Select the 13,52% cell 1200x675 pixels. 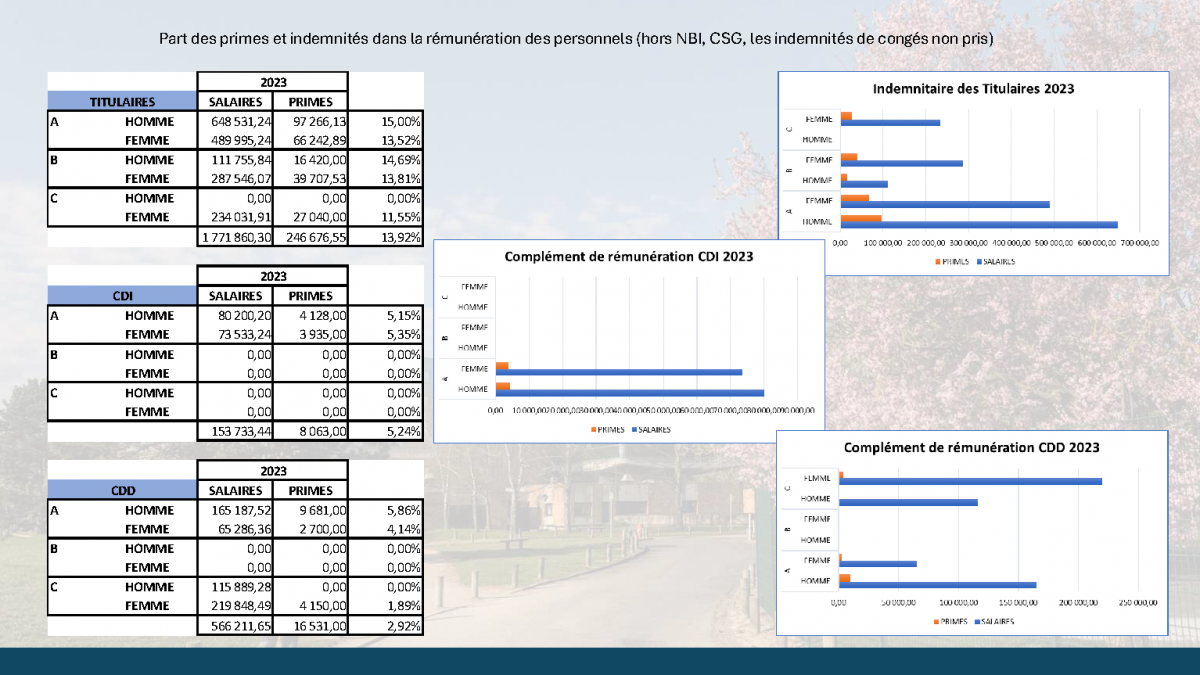point(400,140)
